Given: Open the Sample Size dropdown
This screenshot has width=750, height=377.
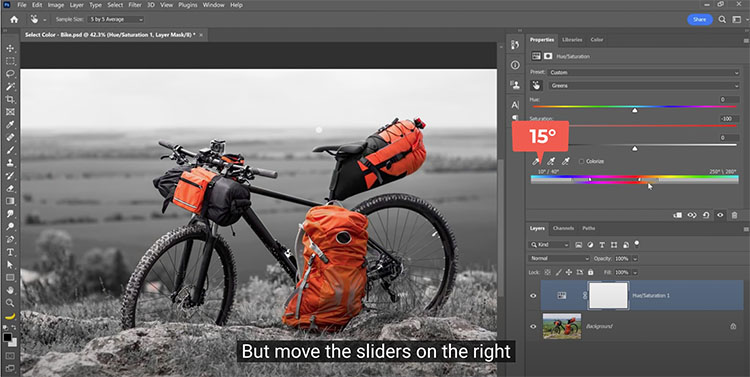Looking at the screenshot, I should [117, 20].
